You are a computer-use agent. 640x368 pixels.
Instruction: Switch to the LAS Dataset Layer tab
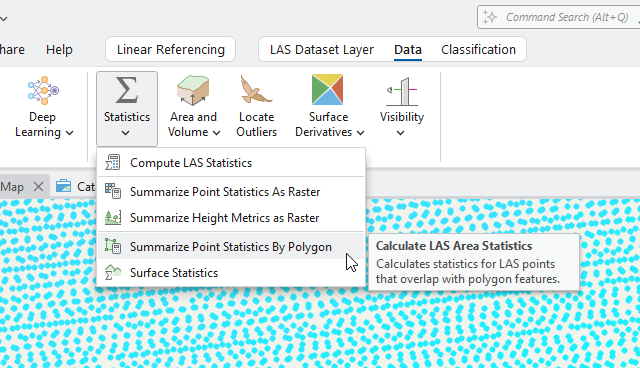(322, 49)
